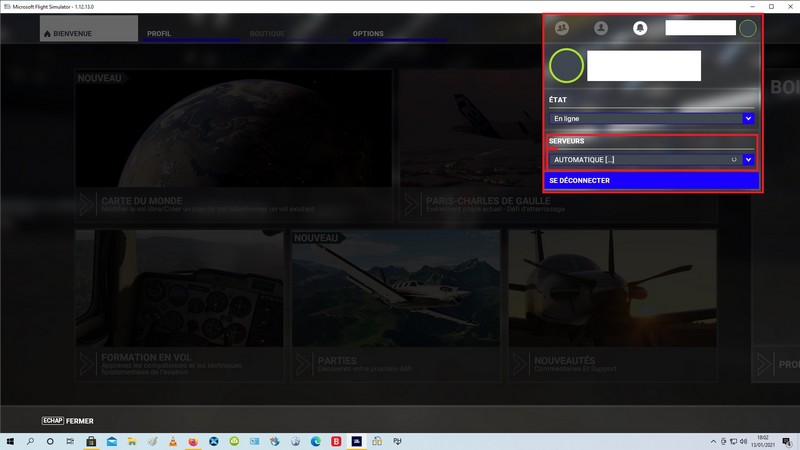Click the Flight Simulator taskbar icon
800x450 pixels.
point(357,441)
